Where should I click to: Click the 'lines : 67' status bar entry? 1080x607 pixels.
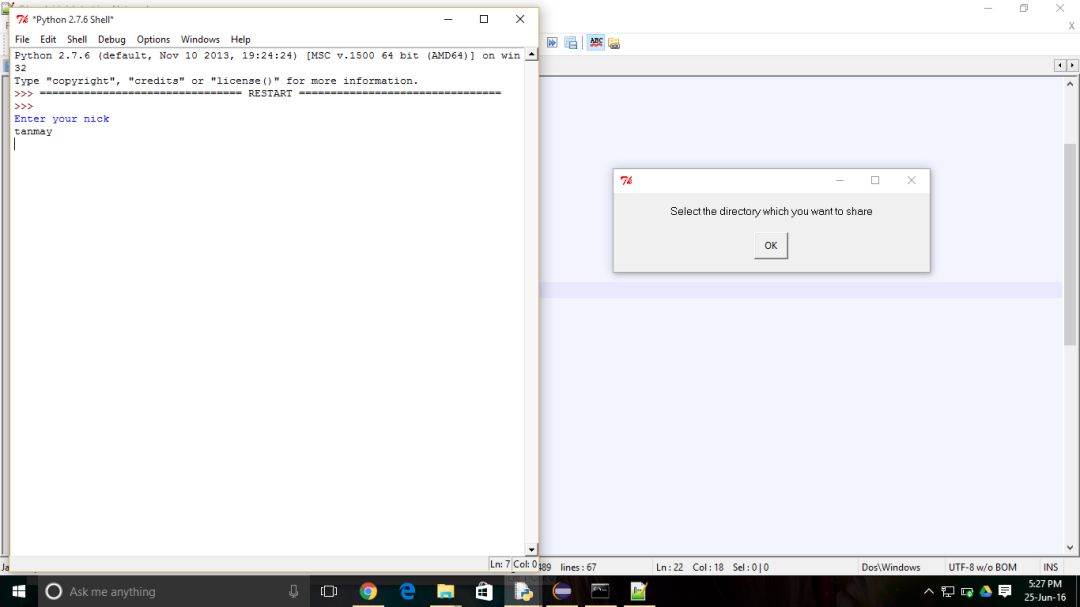click(x=579, y=567)
